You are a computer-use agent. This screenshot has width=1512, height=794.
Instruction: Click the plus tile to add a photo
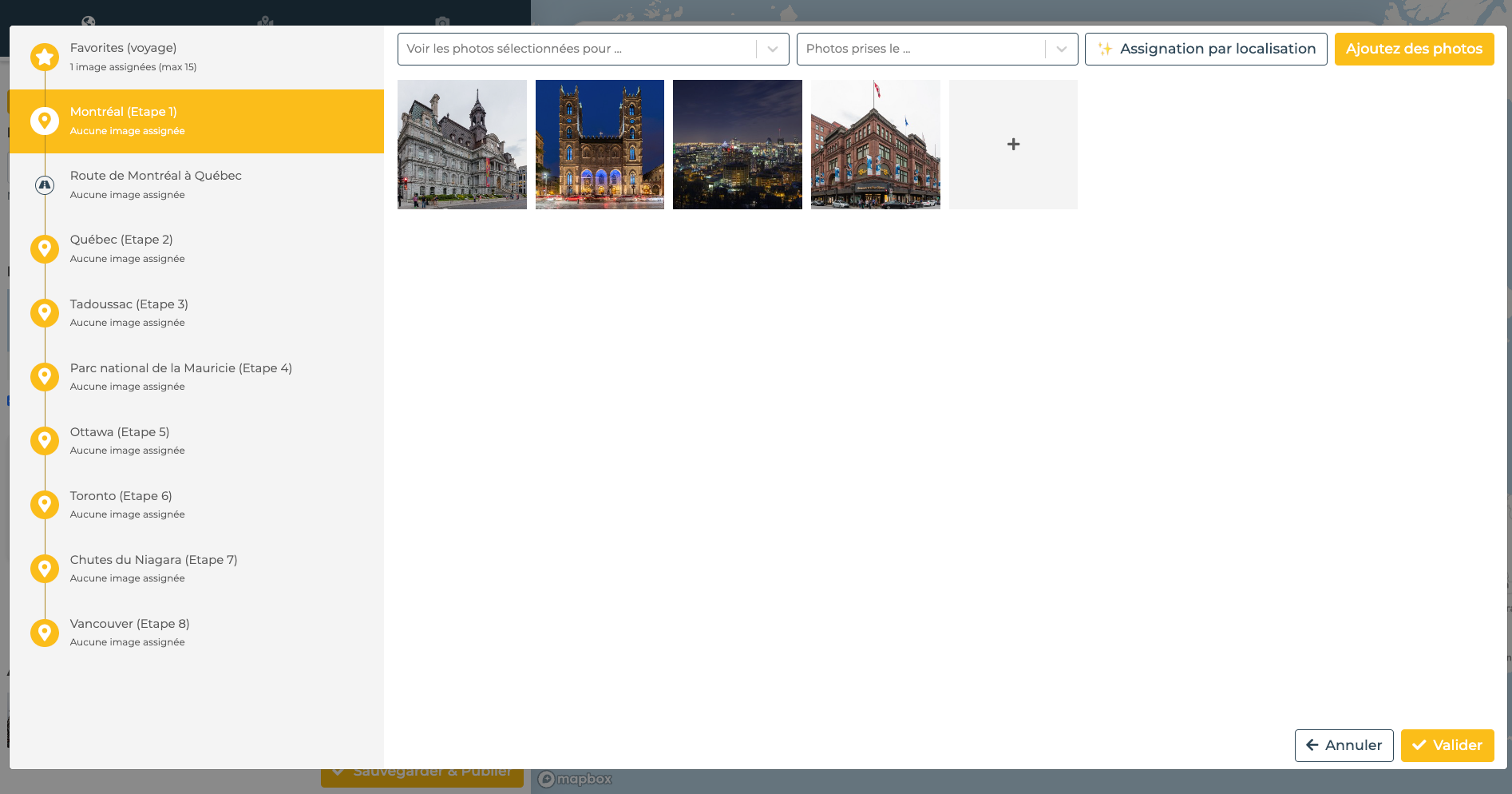point(1013,144)
